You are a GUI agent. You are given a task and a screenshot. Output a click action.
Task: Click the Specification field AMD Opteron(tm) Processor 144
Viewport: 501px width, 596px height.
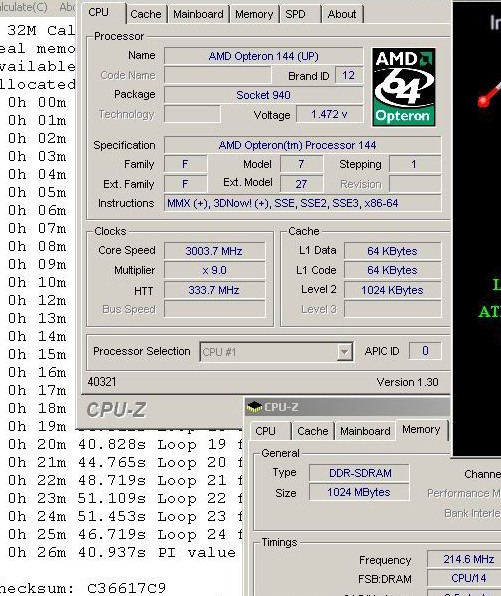[303, 145]
